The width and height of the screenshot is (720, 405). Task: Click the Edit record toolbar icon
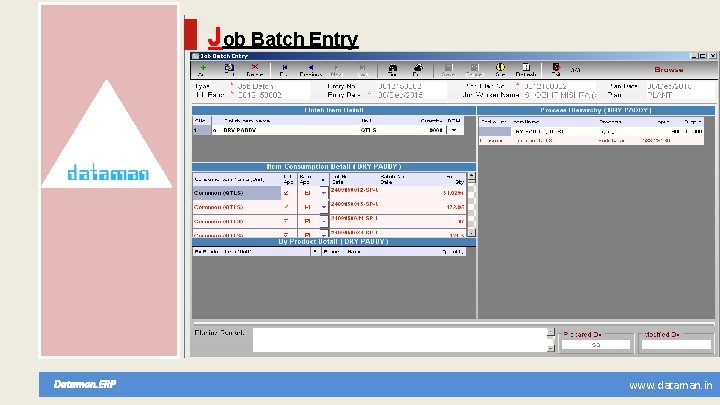(x=229, y=70)
